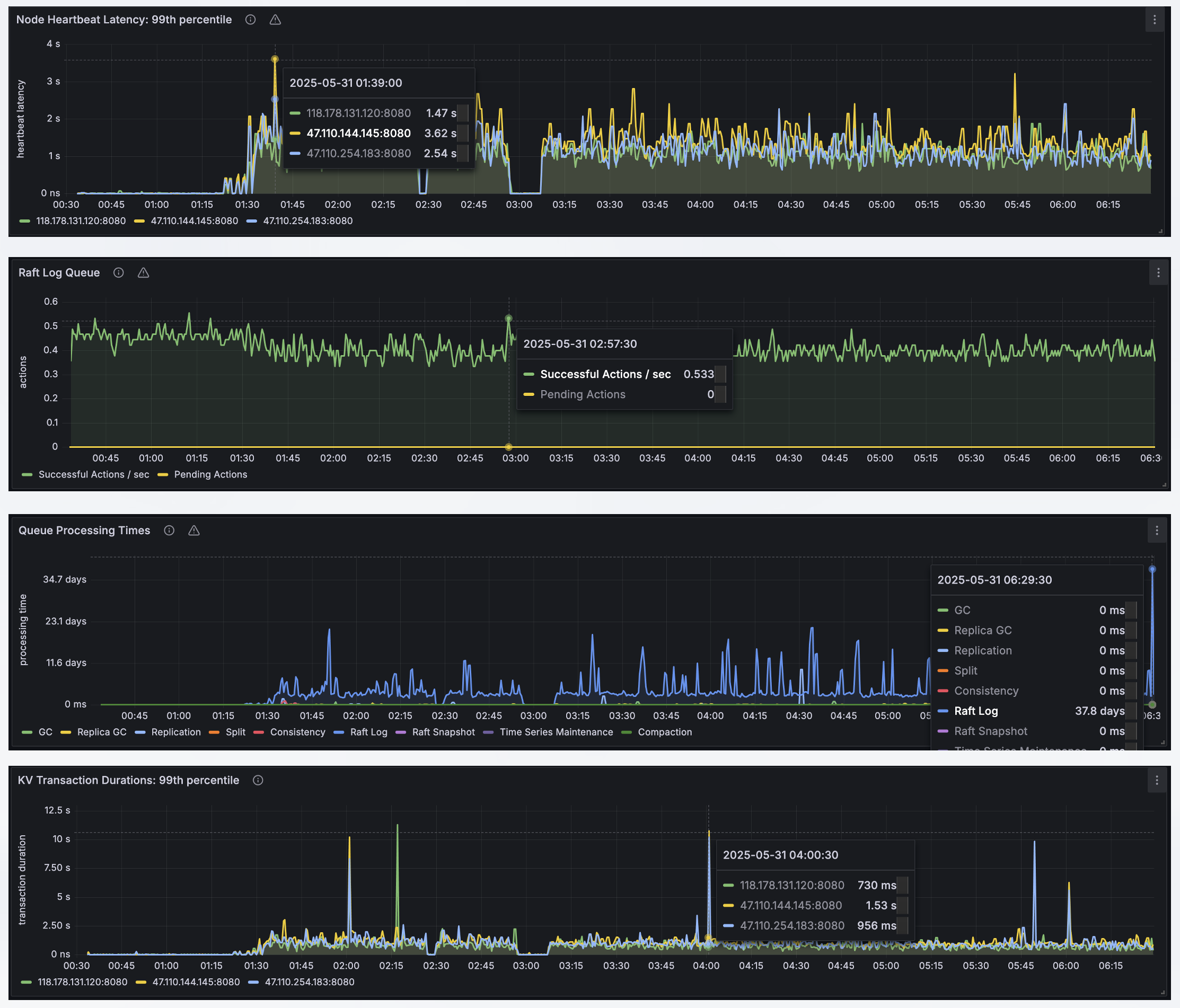Click info icon next to KV Transaction Durations

[x=258, y=780]
